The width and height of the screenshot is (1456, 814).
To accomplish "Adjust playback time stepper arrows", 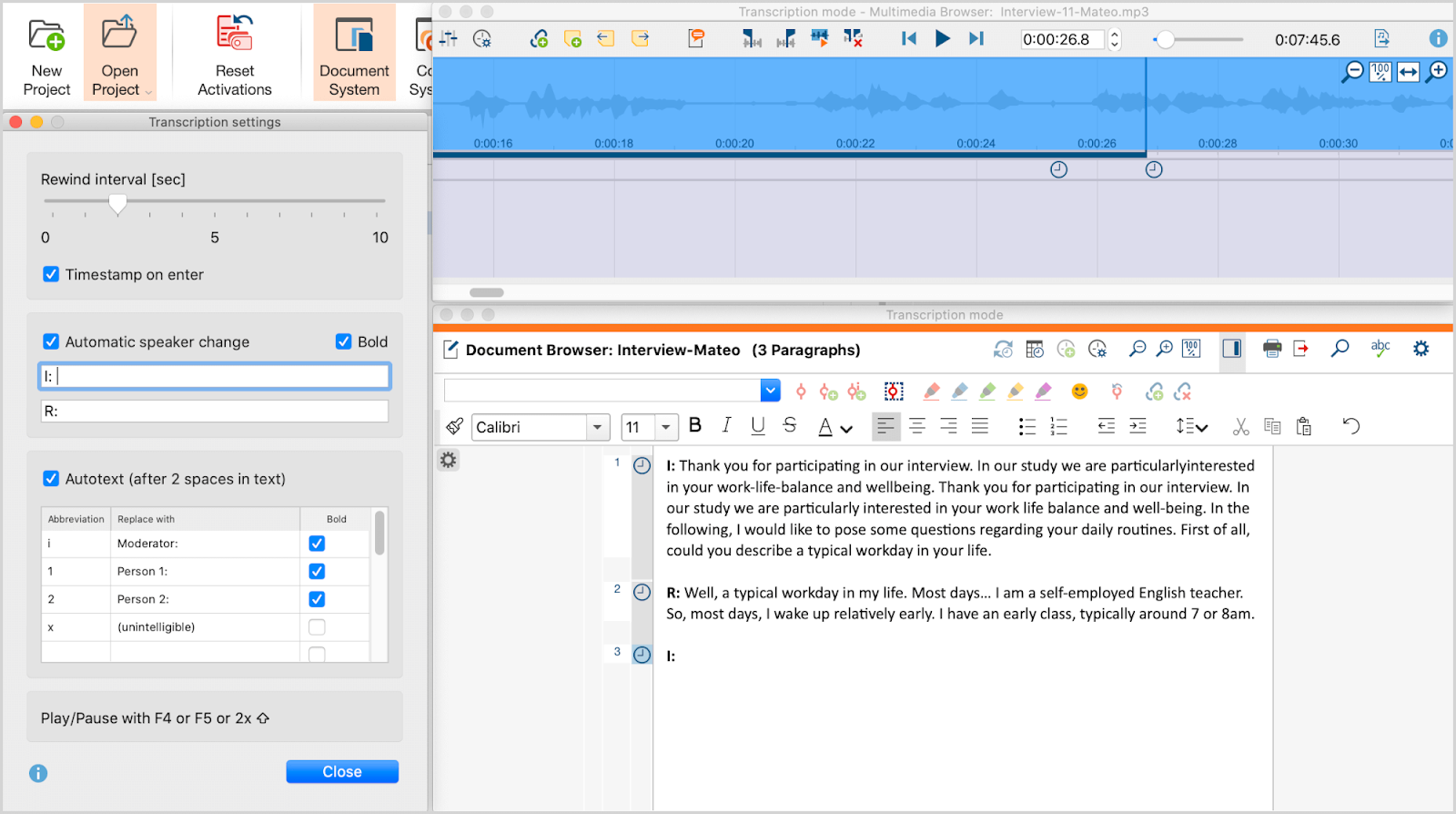I will point(1115,39).
